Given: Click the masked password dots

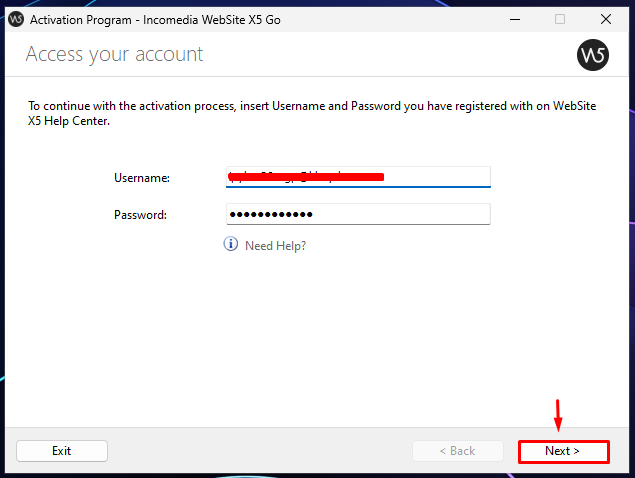Looking at the screenshot, I should tap(271, 214).
